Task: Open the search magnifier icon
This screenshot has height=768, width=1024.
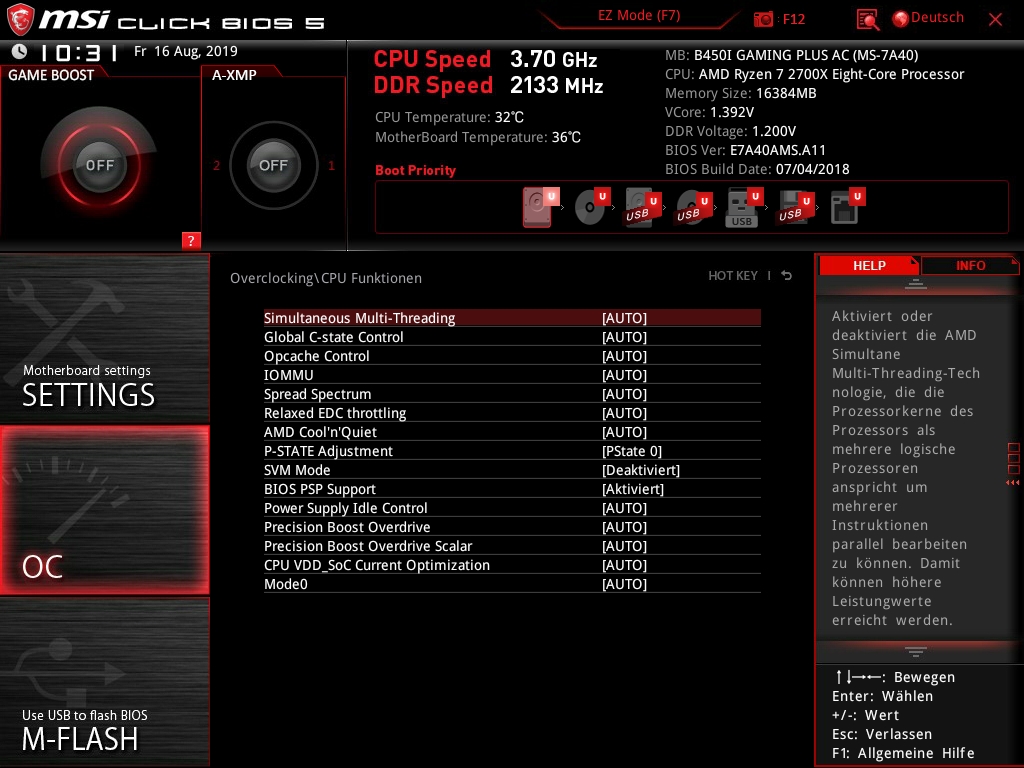Action: (867, 20)
